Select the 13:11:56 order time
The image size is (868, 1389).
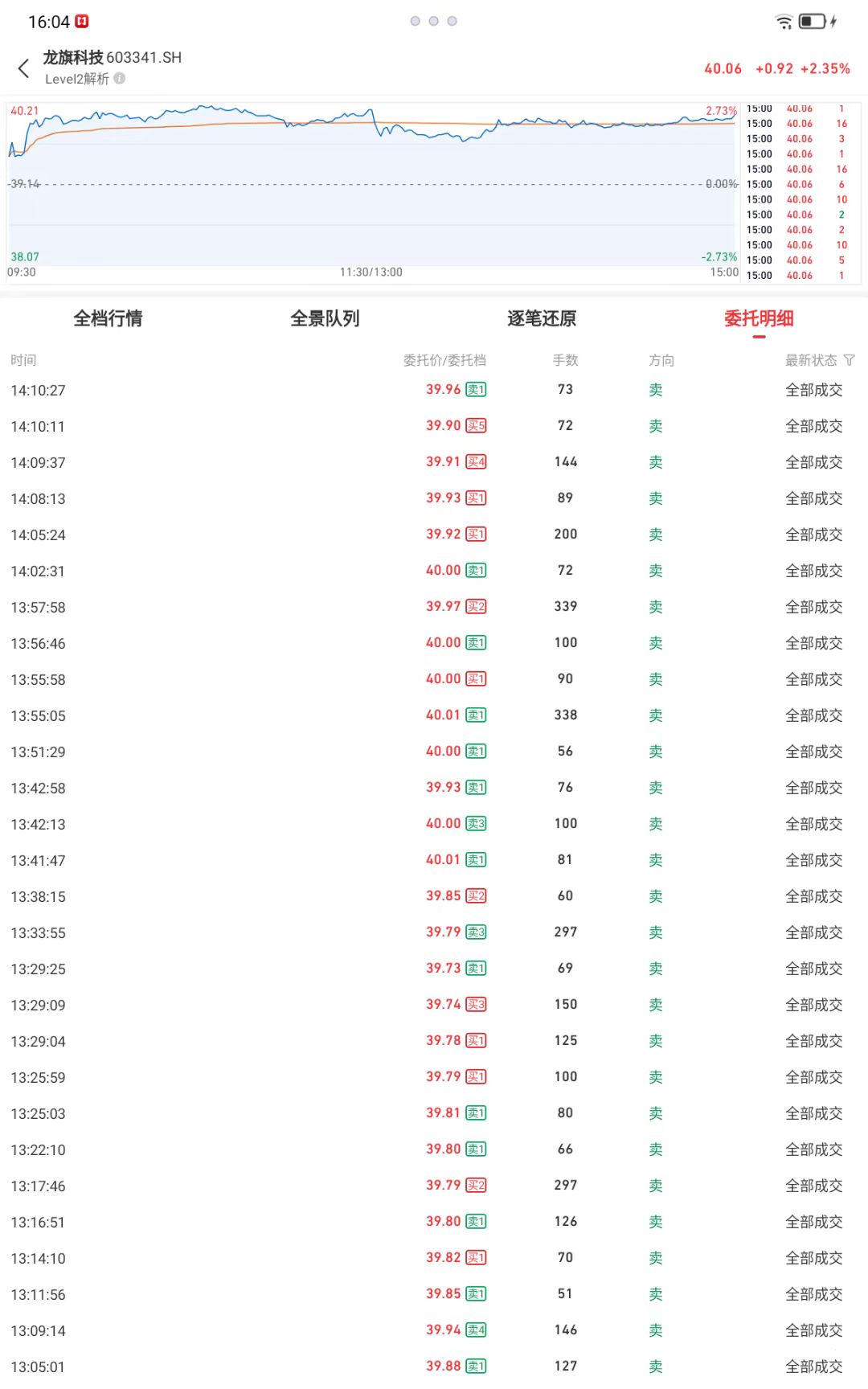click(38, 1295)
